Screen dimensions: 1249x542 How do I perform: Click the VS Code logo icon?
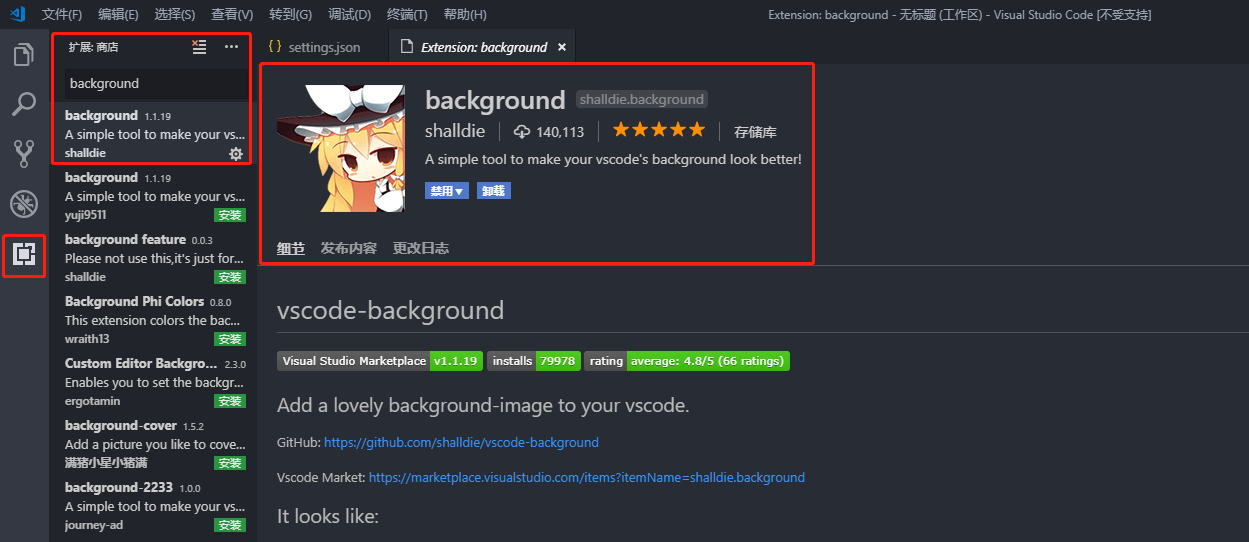[16, 14]
